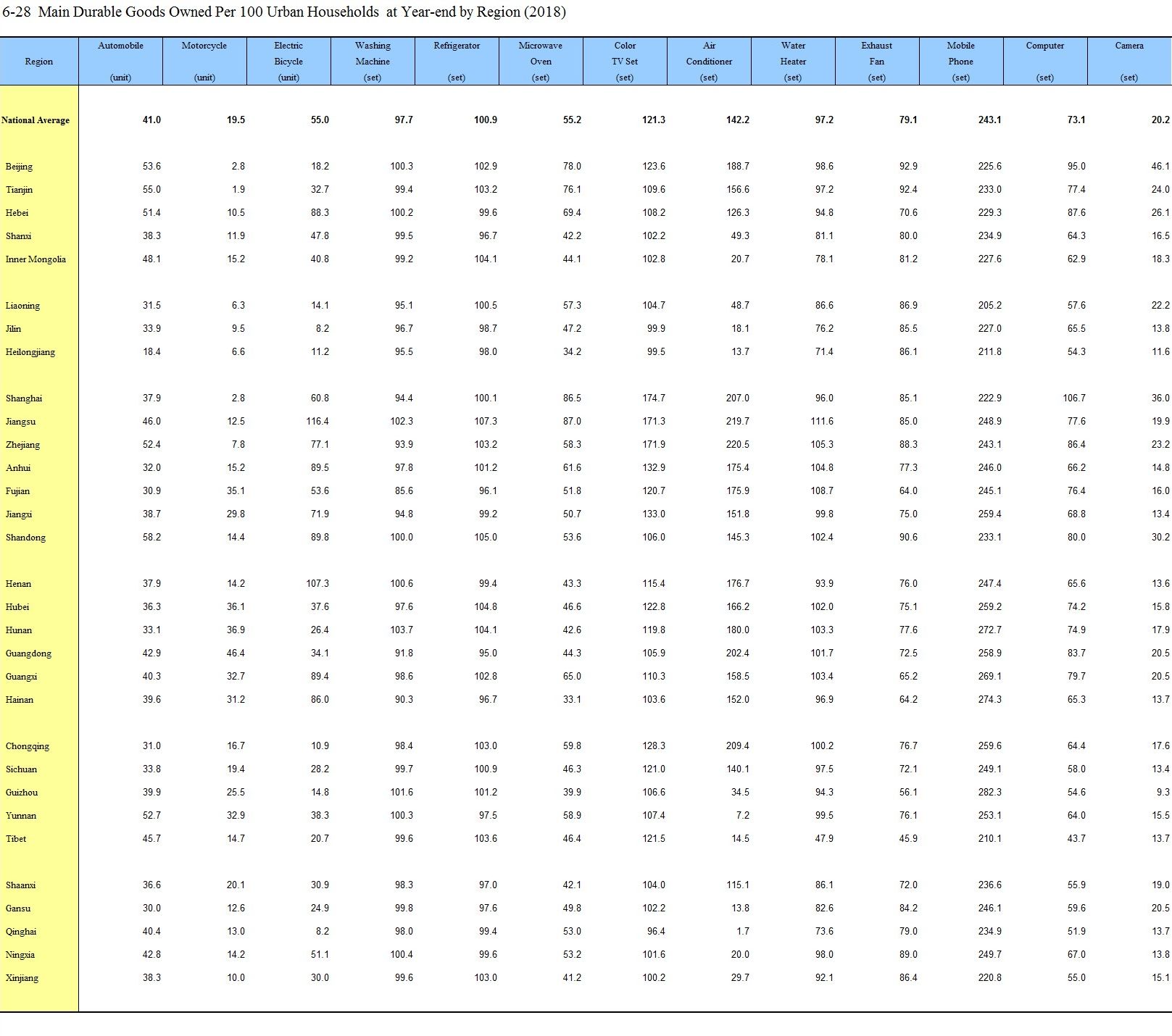
Task: Select the Region column header
Action: click(38, 62)
